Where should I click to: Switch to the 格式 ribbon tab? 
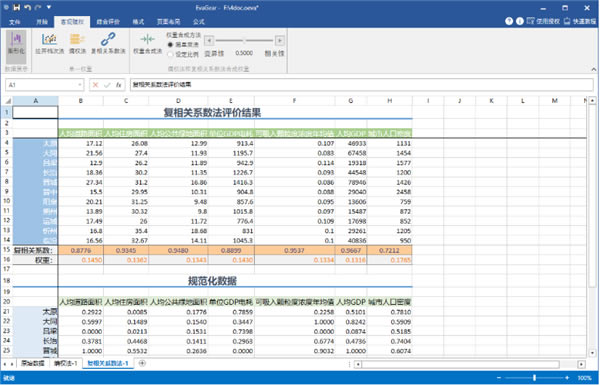pyautogui.click(x=138, y=22)
